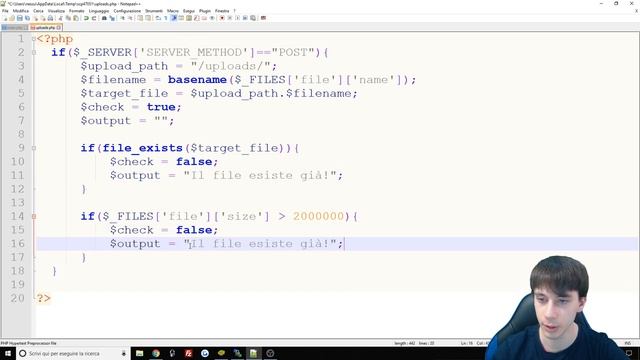This screenshot has width=640, height=360.
Task: Toggle synchronized horizontal scrolling icon
Action: click(x=149, y=18)
